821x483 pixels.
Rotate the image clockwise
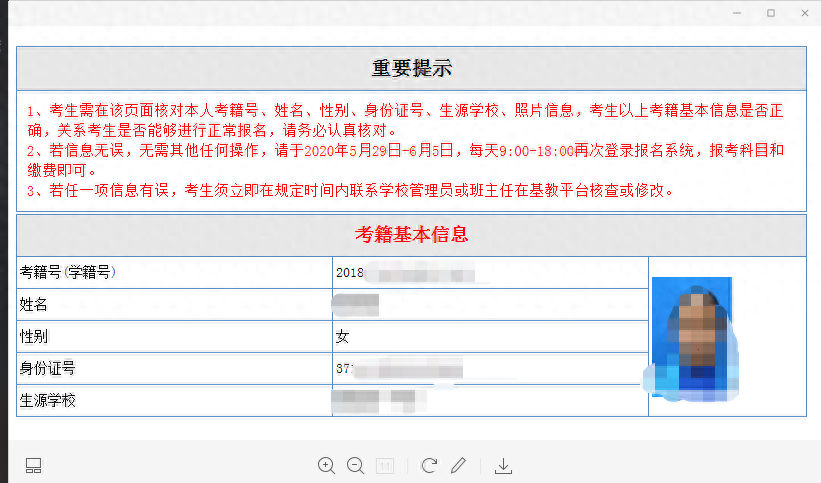(x=429, y=465)
